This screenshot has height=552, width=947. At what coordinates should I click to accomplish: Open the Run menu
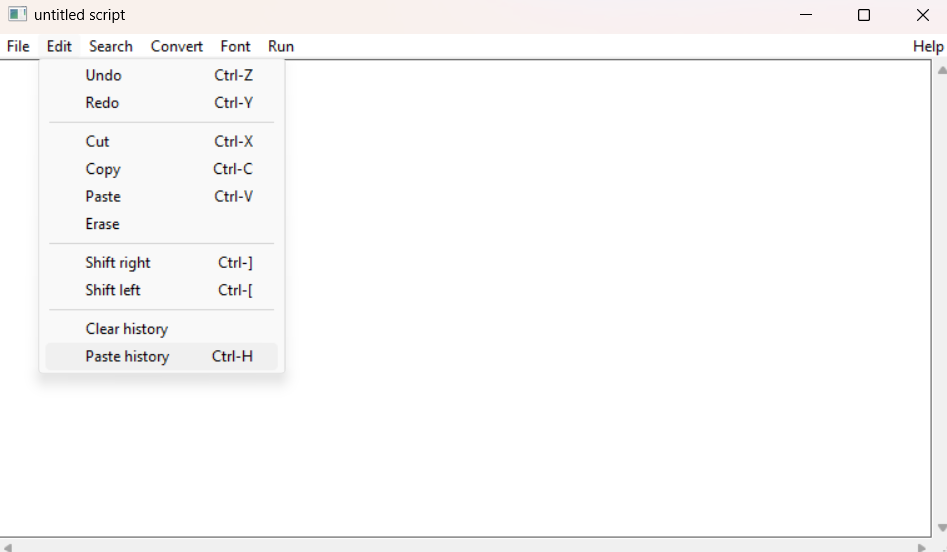point(281,47)
